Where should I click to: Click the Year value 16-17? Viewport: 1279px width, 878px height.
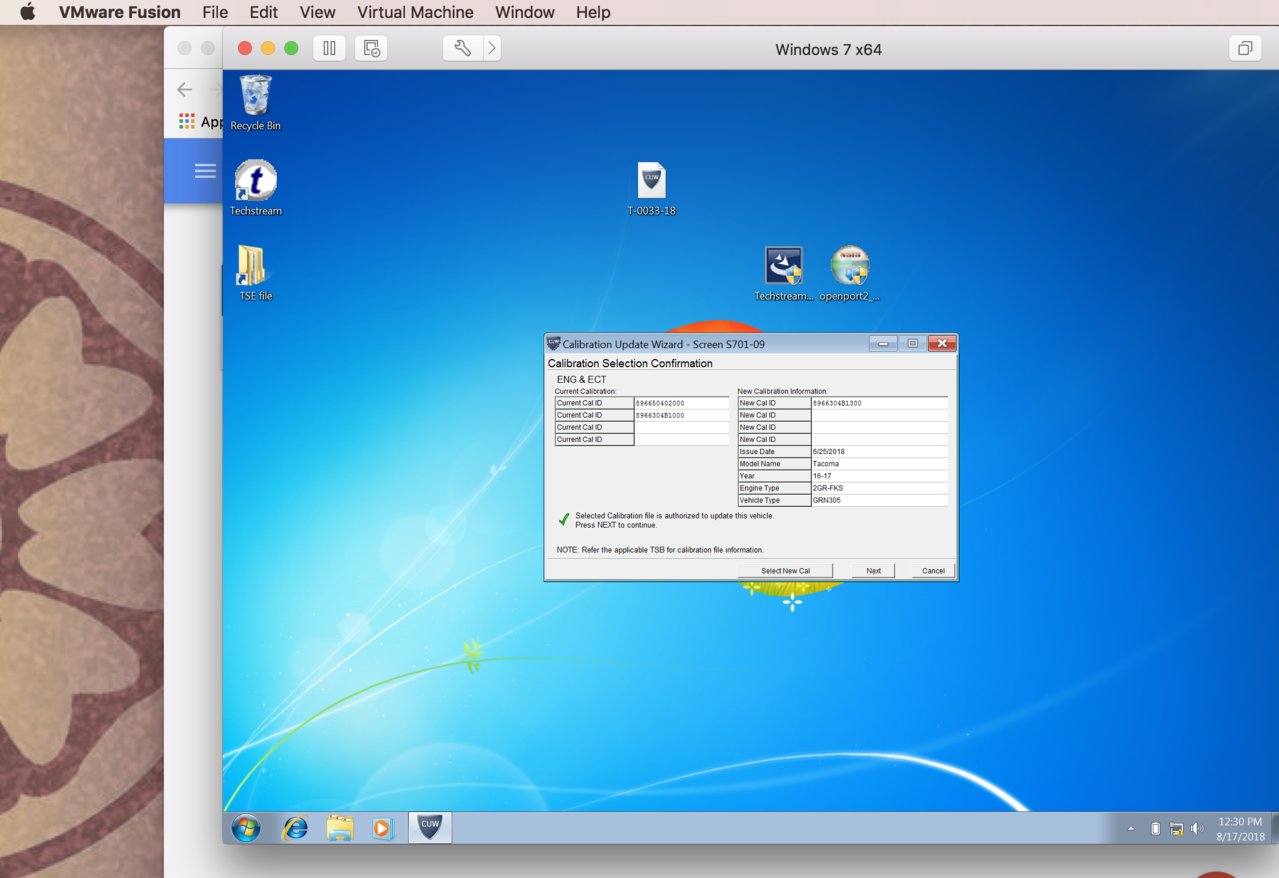(x=879, y=476)
